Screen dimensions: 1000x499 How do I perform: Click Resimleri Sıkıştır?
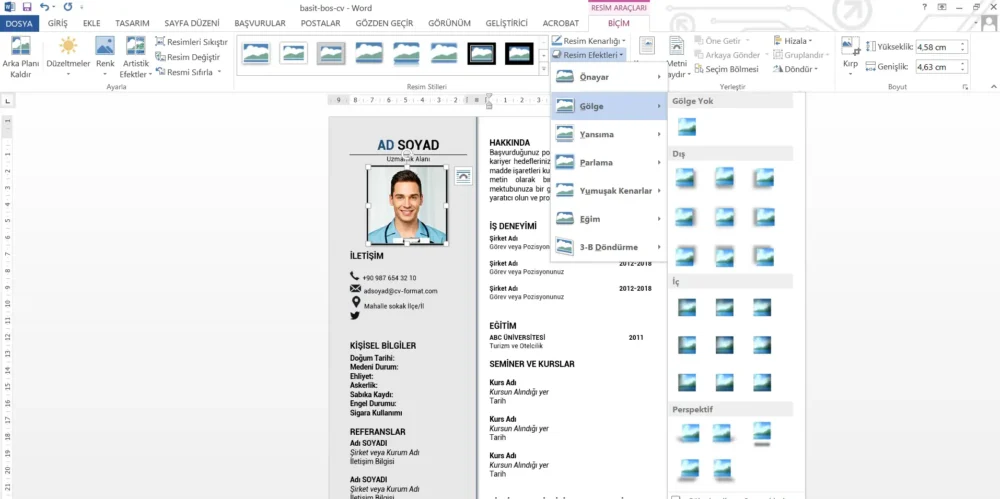pyautogui.click(x=191, y=42)
